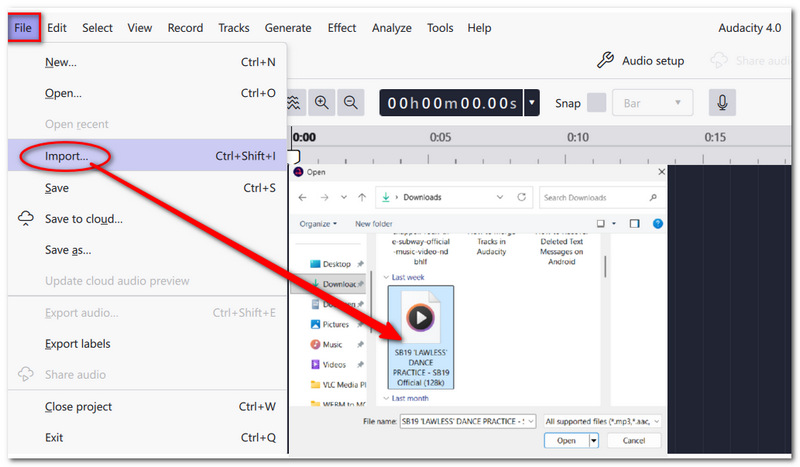Select SB19 'LAWLESS' DANCE PRACTICE file
800x467 pixels.
point(421,337)
